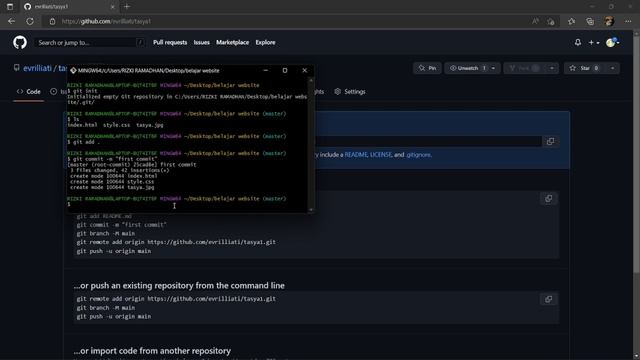Image resolution: width=640 pixels, height=360 pixels.
Task: Switch to the Code tab
Action: point(29,92)
